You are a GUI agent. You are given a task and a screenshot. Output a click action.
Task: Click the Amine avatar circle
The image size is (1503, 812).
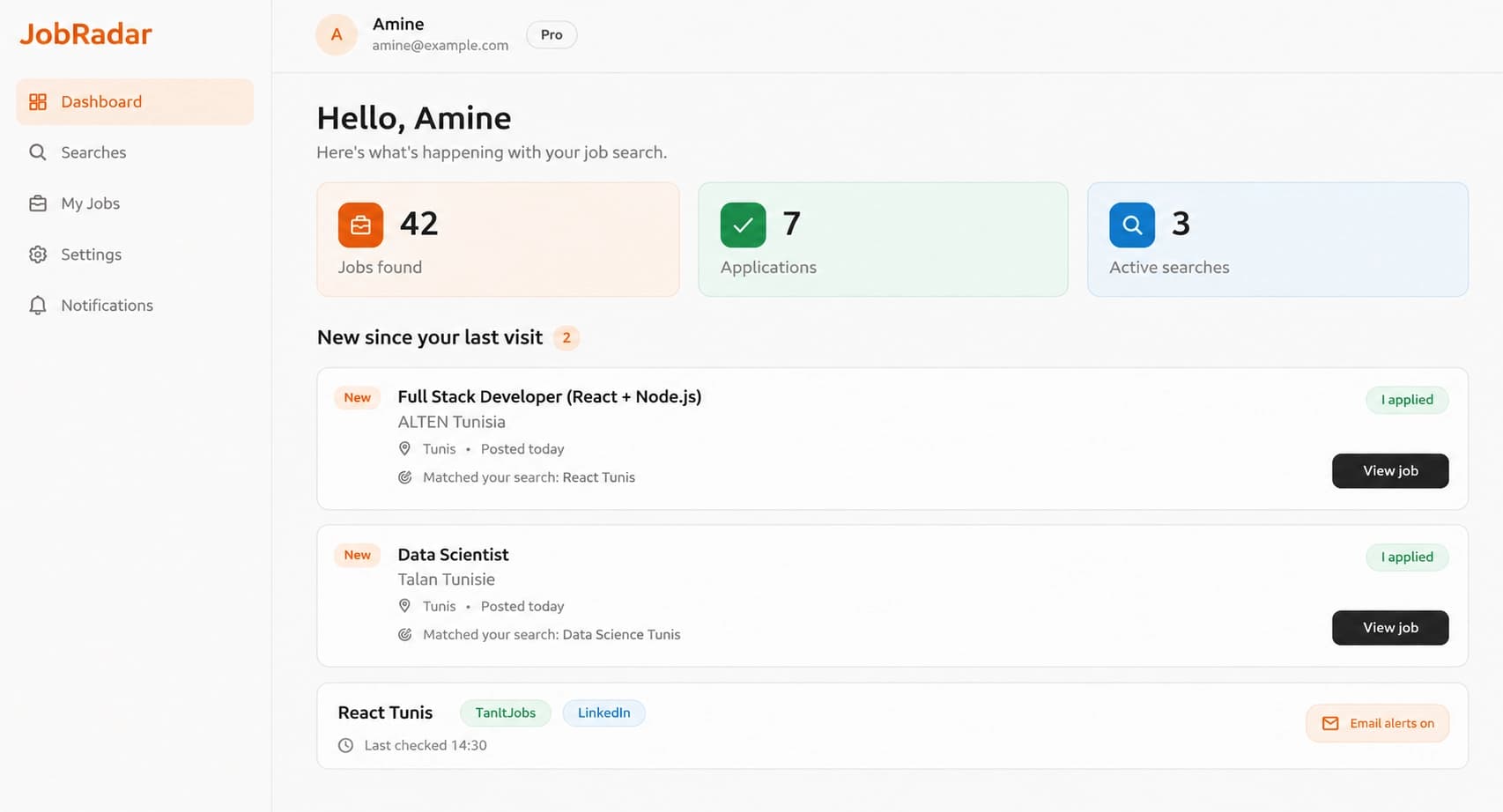click(x=337, y=35)
